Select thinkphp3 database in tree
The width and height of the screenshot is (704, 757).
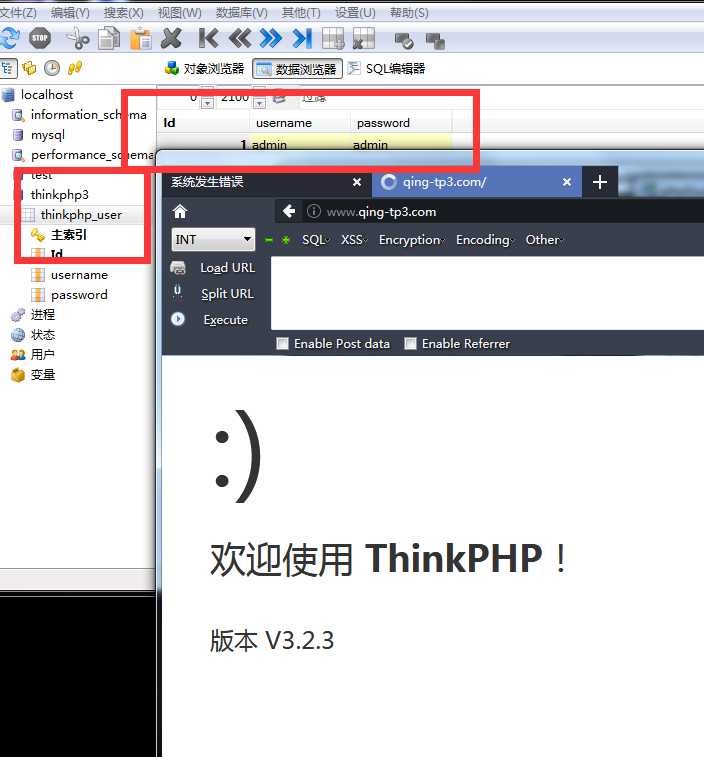59,195
